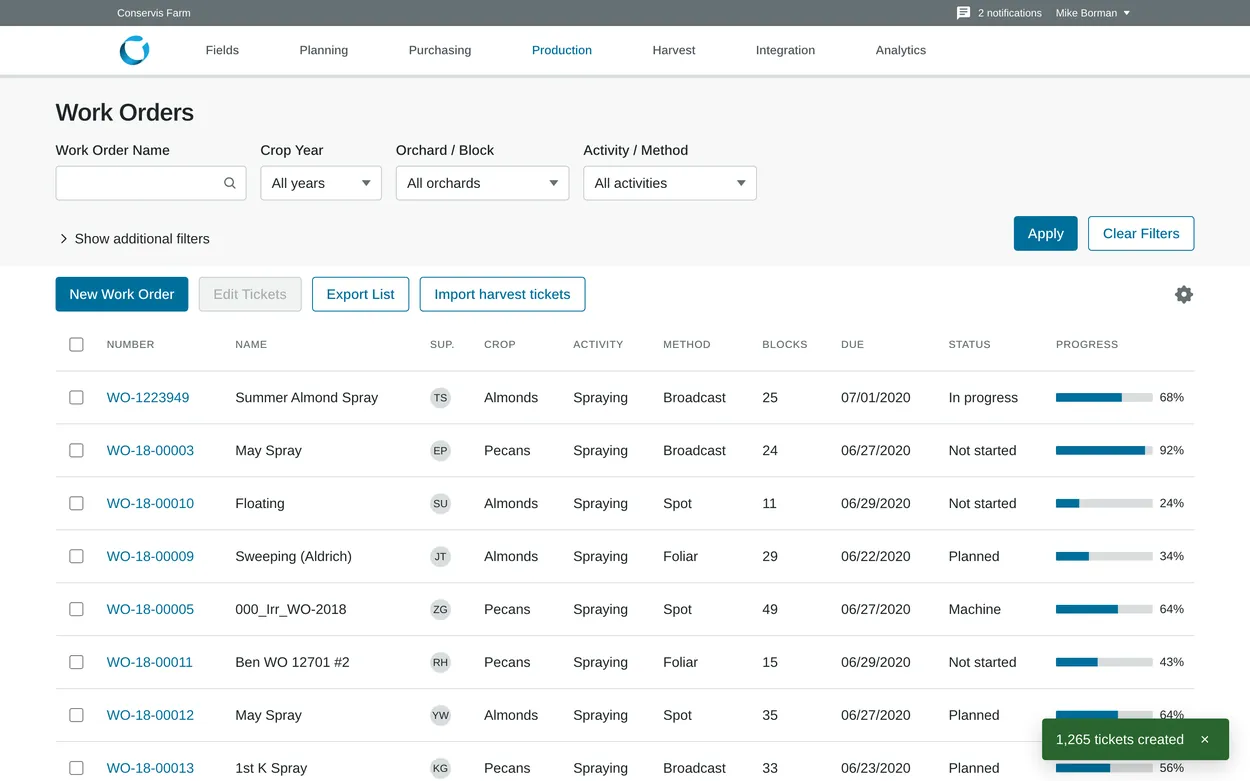The image size is (1250, 781).
Task: Click the JT supervisor avatar
Action: 440,557
